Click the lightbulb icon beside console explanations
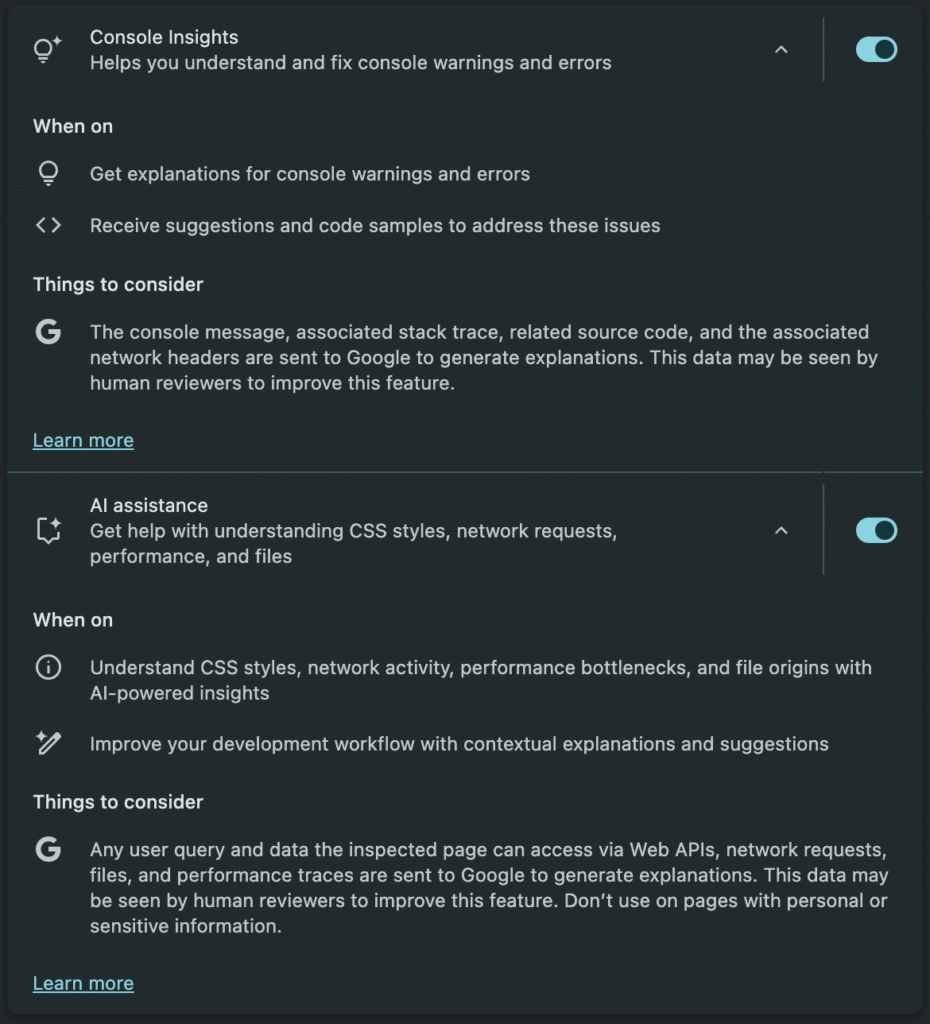This screenshot has width=930, height=1024. pyautogui.click(x=48, y=174)
